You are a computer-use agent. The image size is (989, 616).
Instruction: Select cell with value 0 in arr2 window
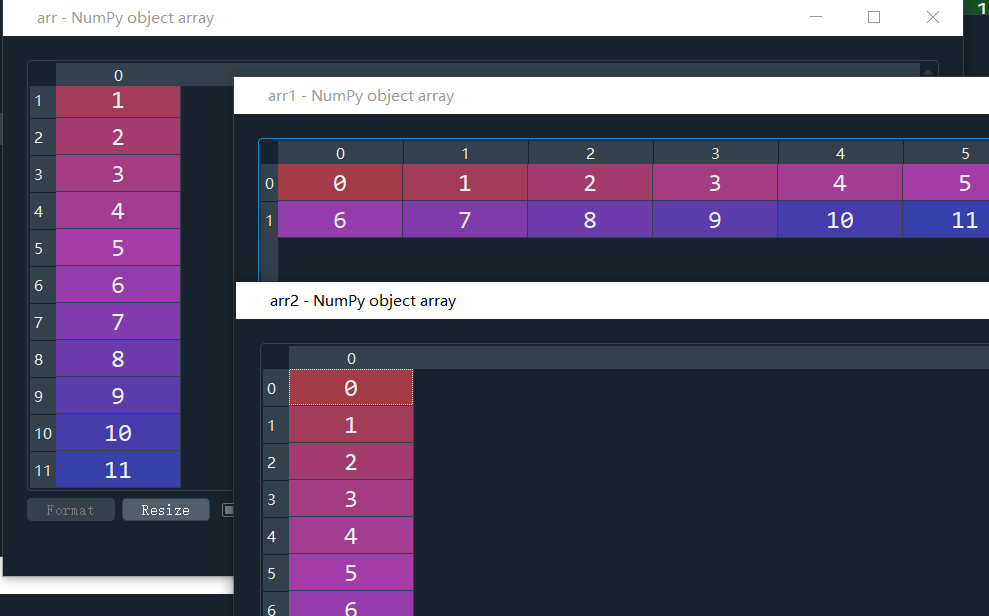[x=351, y=387]
